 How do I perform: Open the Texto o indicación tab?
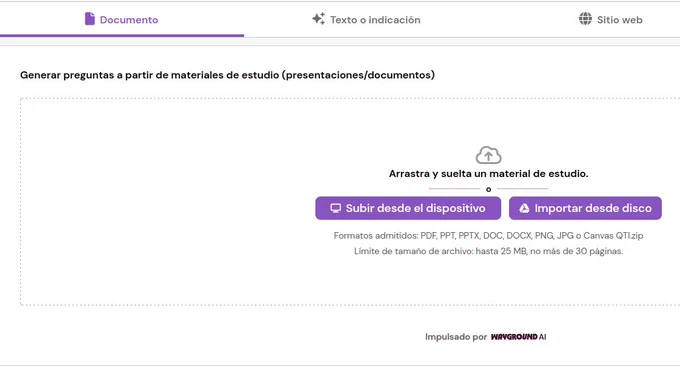pyautogui.click(x=366, y=20)
